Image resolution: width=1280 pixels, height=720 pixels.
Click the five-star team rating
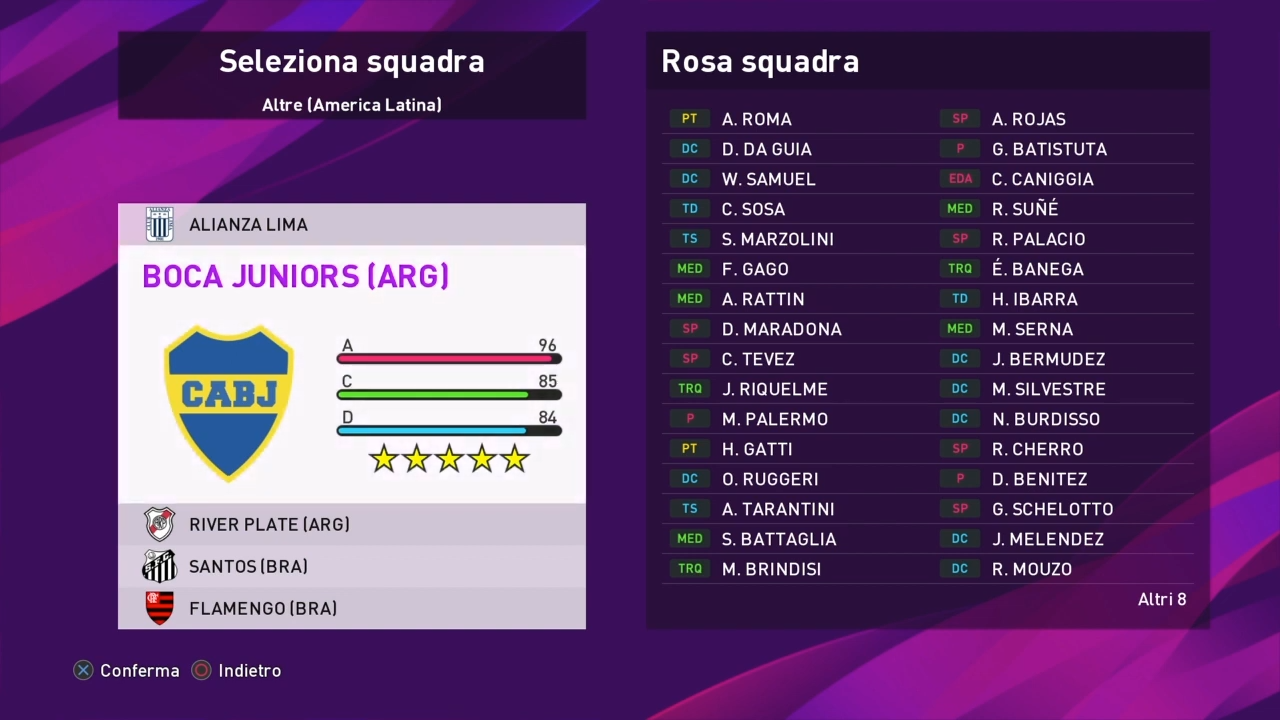pos(449,459)
